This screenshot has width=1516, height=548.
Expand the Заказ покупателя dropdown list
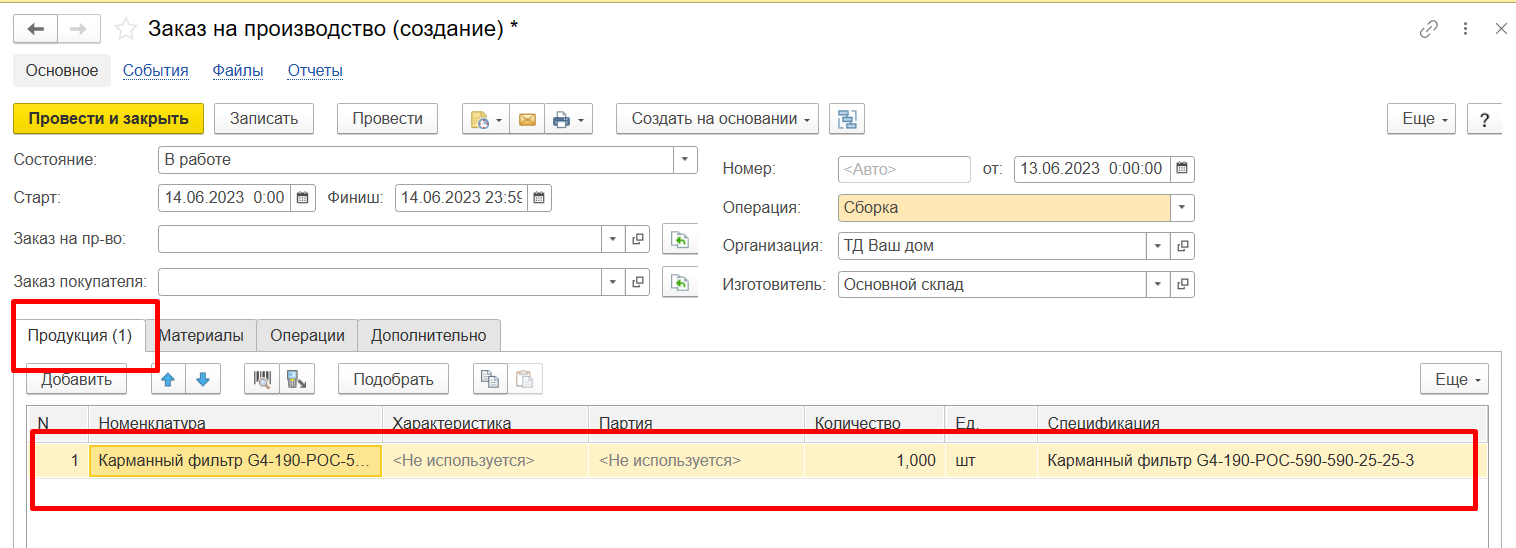pyautogui.click(x=613, y=282)
